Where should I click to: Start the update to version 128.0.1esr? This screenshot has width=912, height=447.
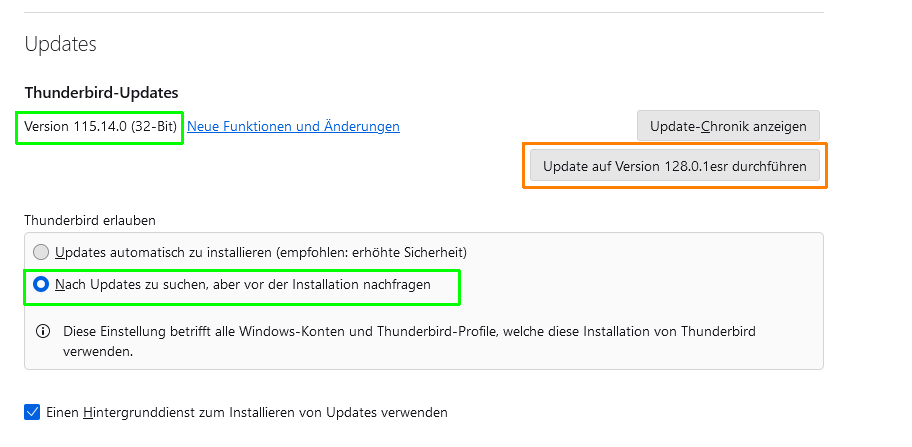(675, 165)
